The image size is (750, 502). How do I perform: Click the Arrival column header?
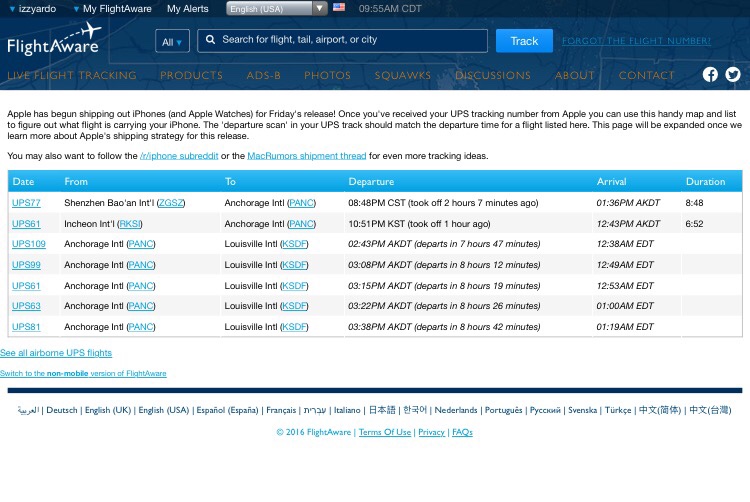611,182
